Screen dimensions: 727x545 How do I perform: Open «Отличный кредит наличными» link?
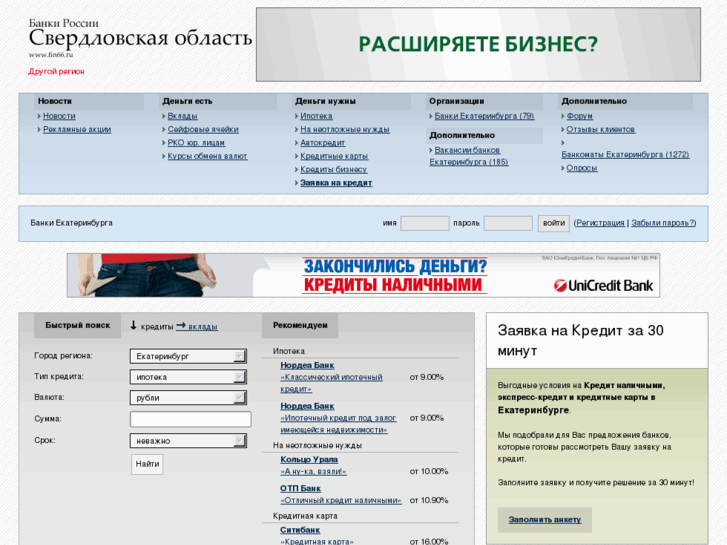[341, 500]
